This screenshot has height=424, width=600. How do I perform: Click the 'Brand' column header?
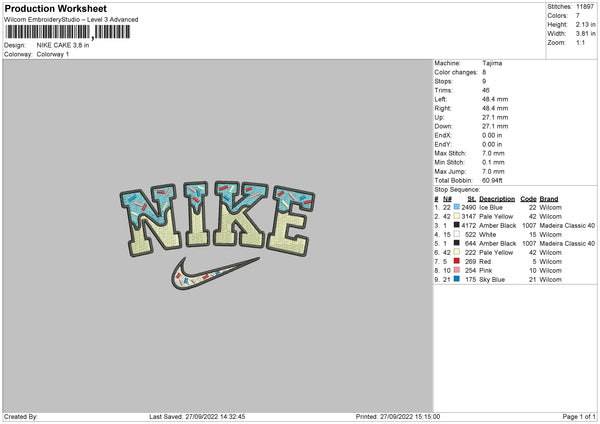[549, 199]
